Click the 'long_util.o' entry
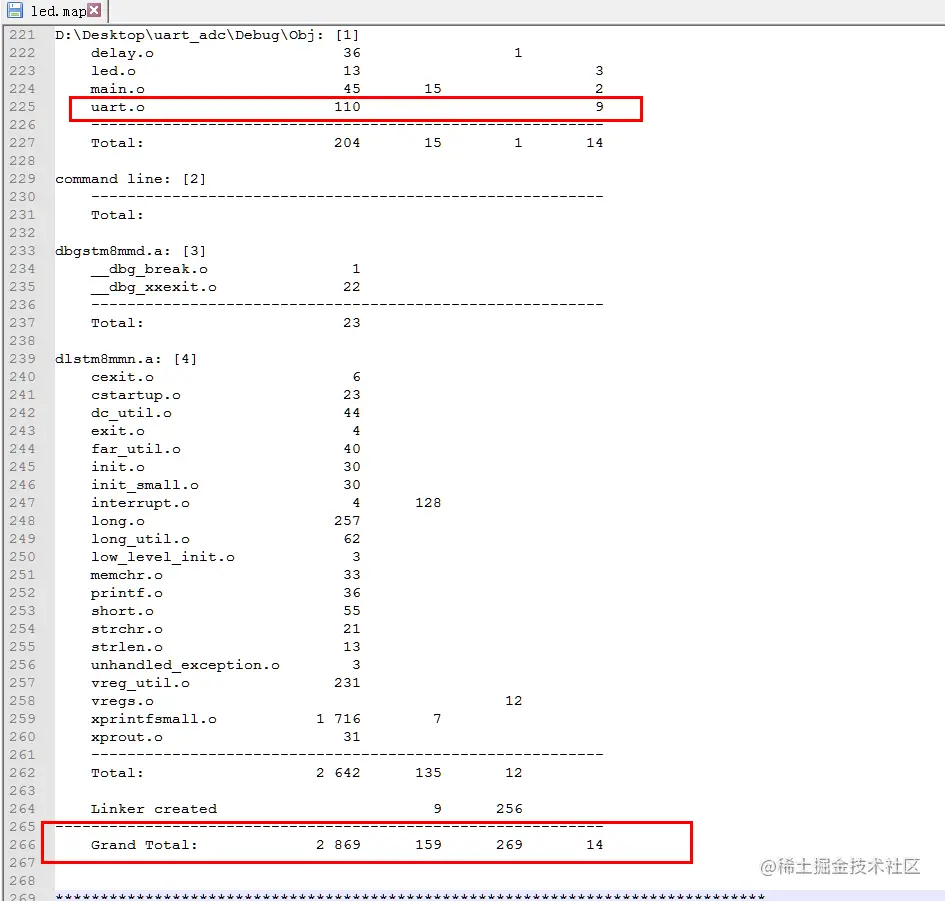 click(x=140, y=539)
